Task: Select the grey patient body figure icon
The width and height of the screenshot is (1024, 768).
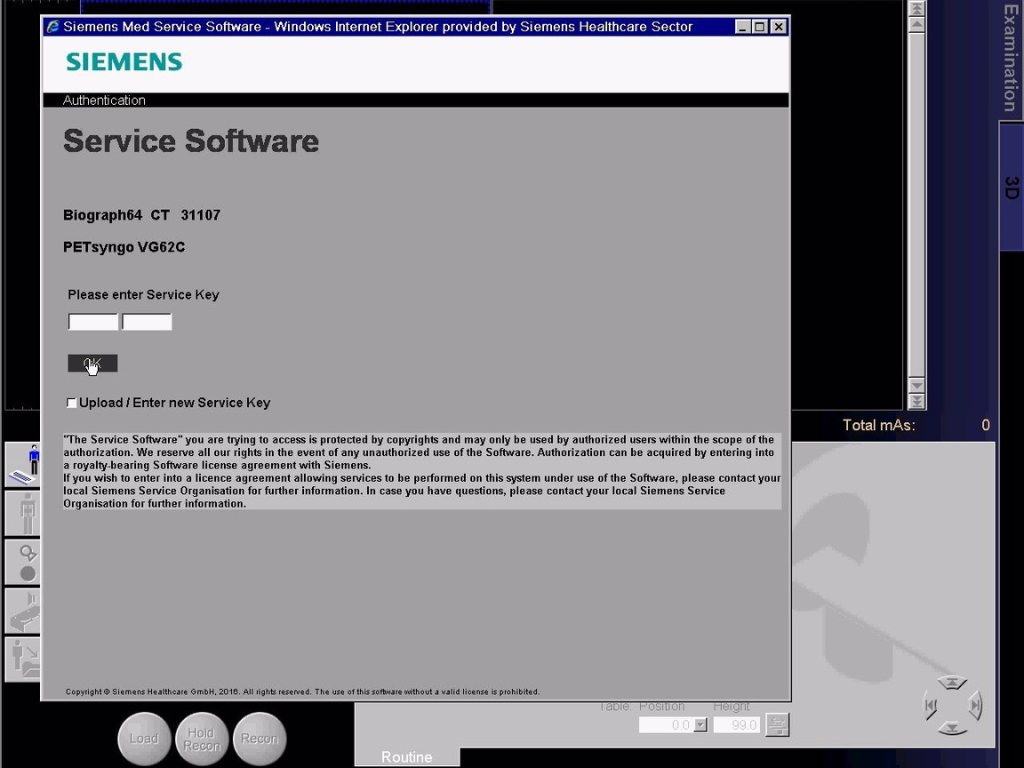Action: (23, 513)
